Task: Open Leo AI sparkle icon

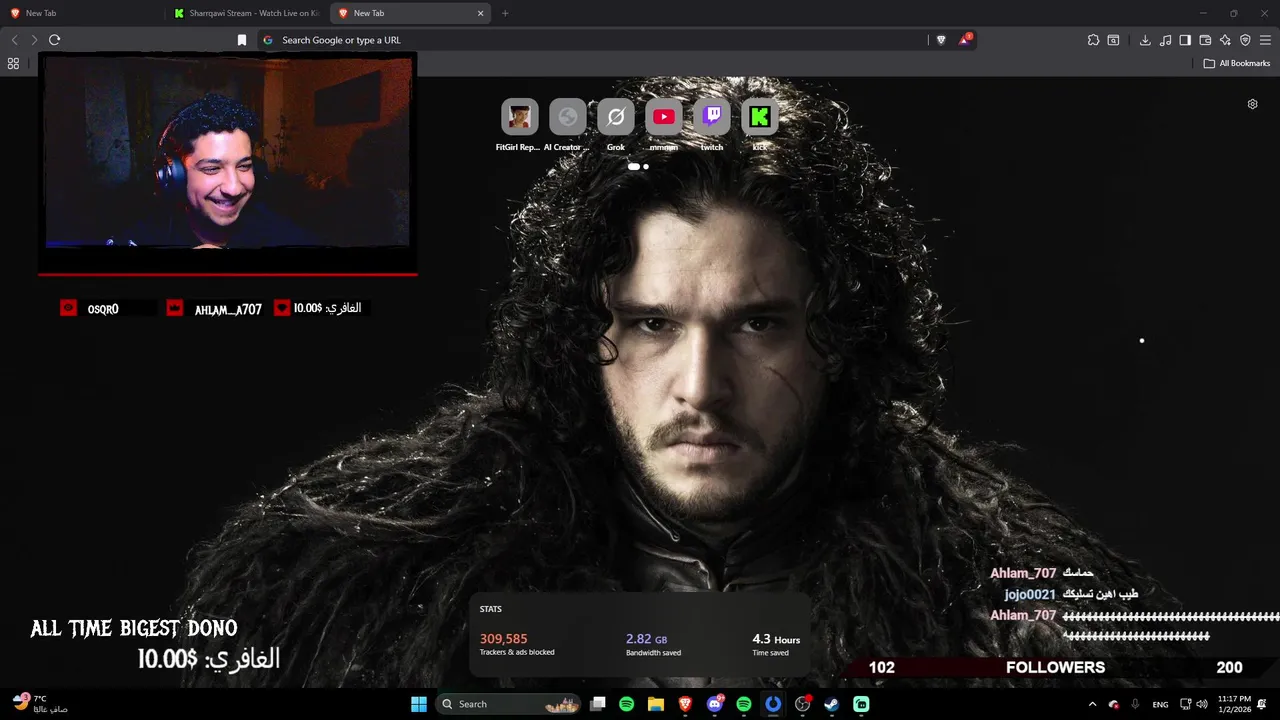Action: [1225, 40]
